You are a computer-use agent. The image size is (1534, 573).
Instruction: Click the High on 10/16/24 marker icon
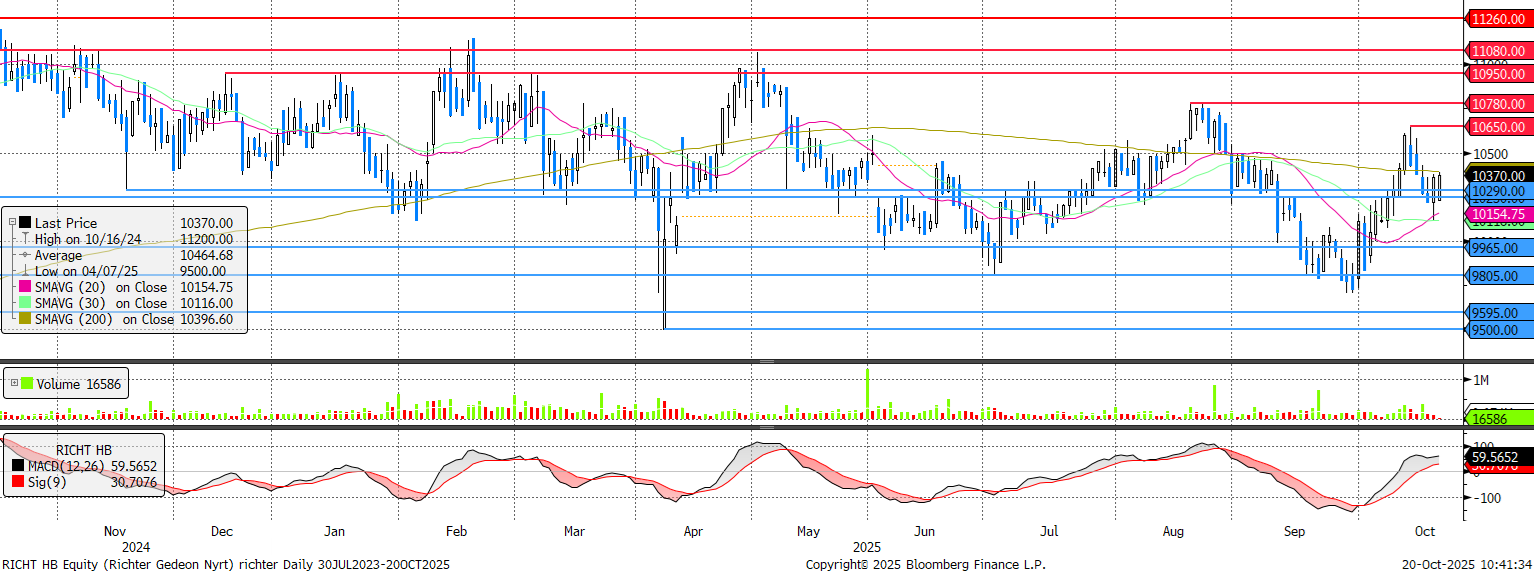(x=25, y=239)
